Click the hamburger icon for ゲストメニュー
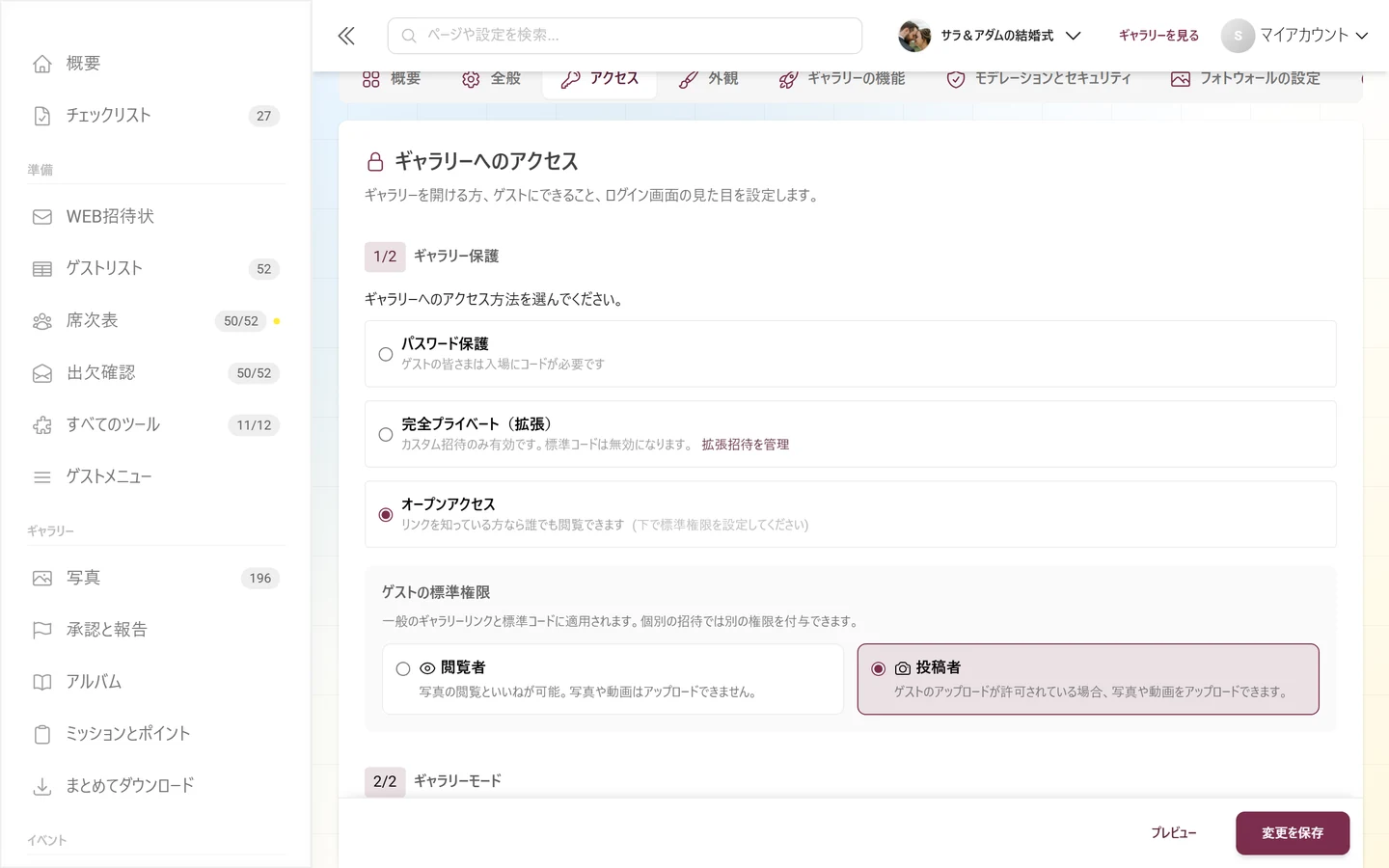This screenshot has height=868, width=1389. 42,477
